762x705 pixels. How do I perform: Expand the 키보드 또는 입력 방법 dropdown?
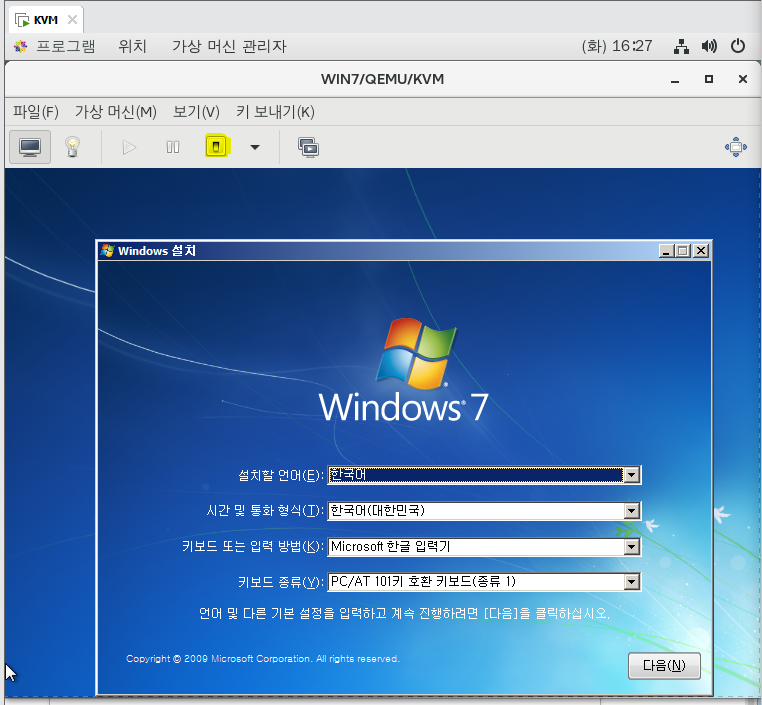point(631,547)
